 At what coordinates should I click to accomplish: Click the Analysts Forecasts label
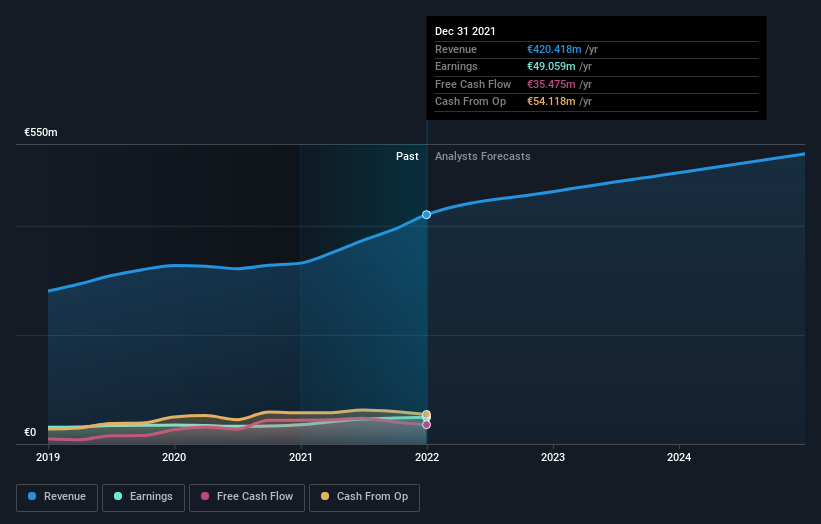click(x=483, y=157)
